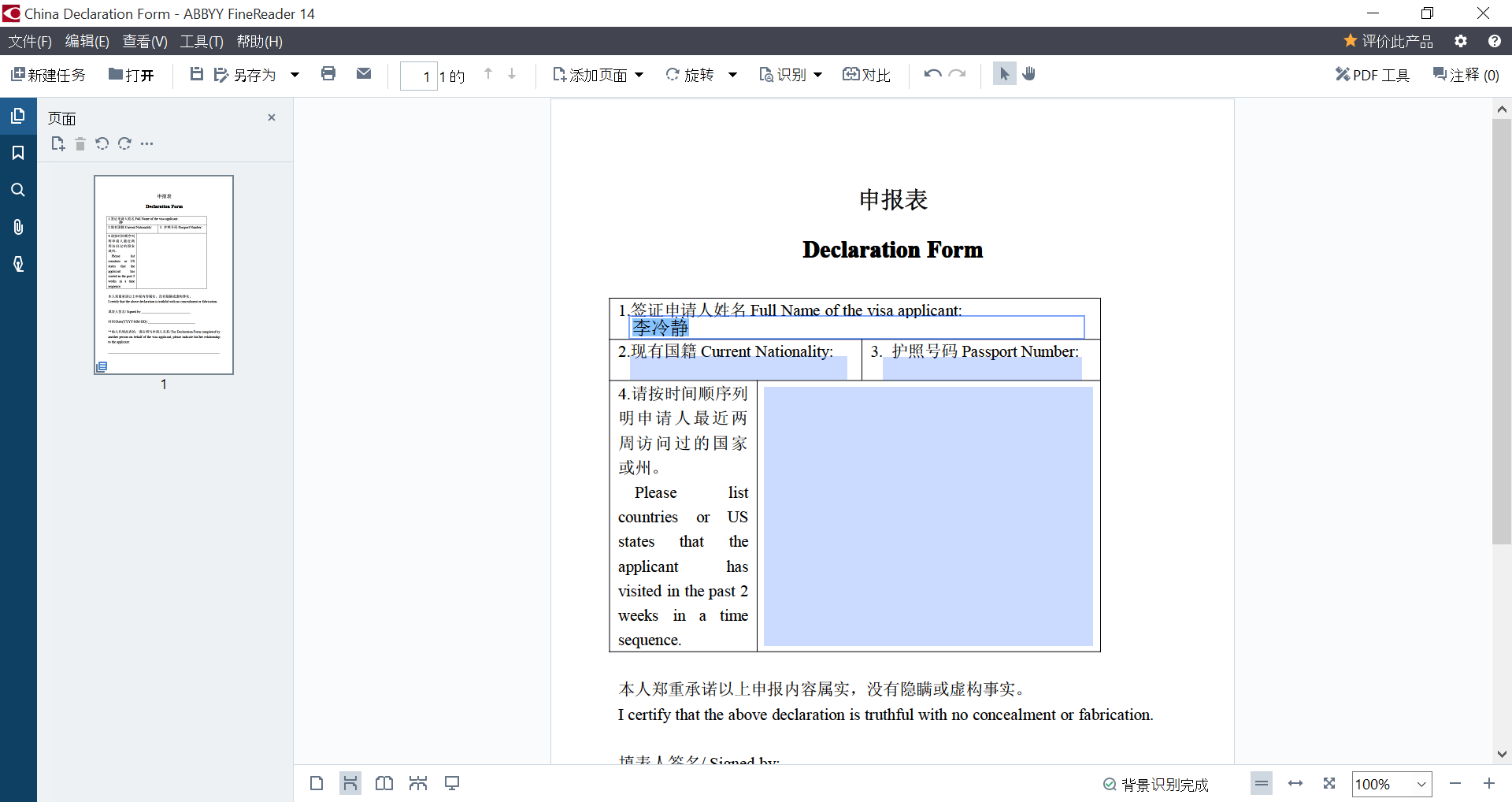Viewport: 1512px width, 802px height.
Task: Open the 文件(F) menu
Action: (30, 42)
